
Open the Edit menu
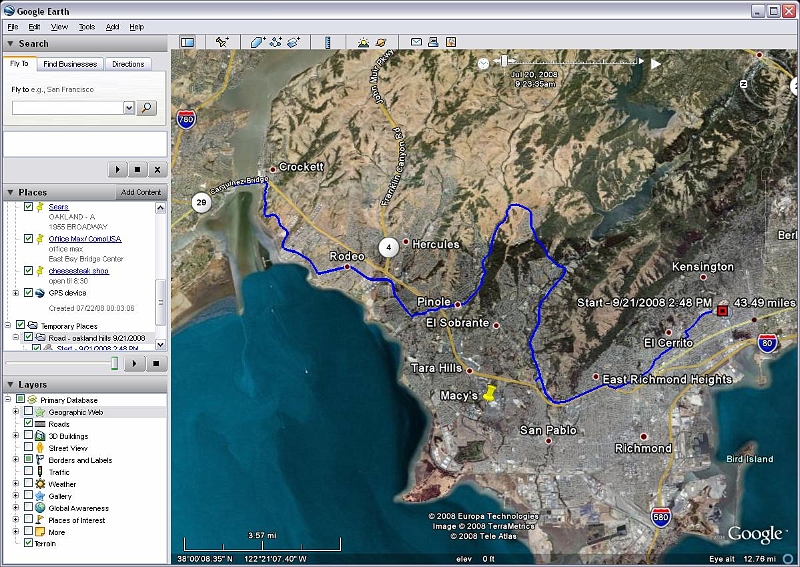[34, 27]
